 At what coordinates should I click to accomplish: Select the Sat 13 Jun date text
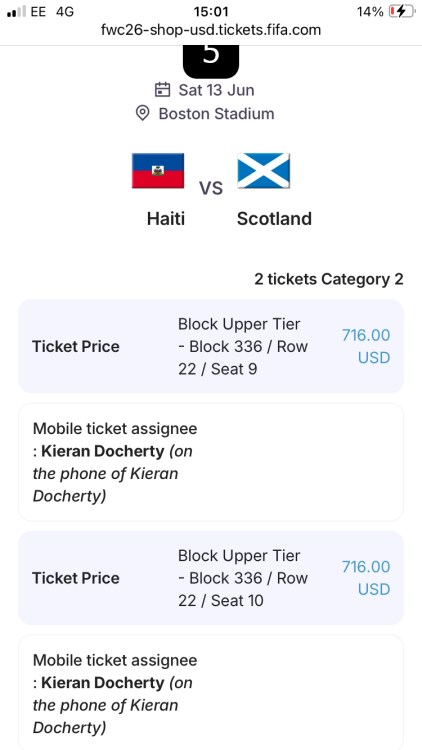tap(216, 90)
